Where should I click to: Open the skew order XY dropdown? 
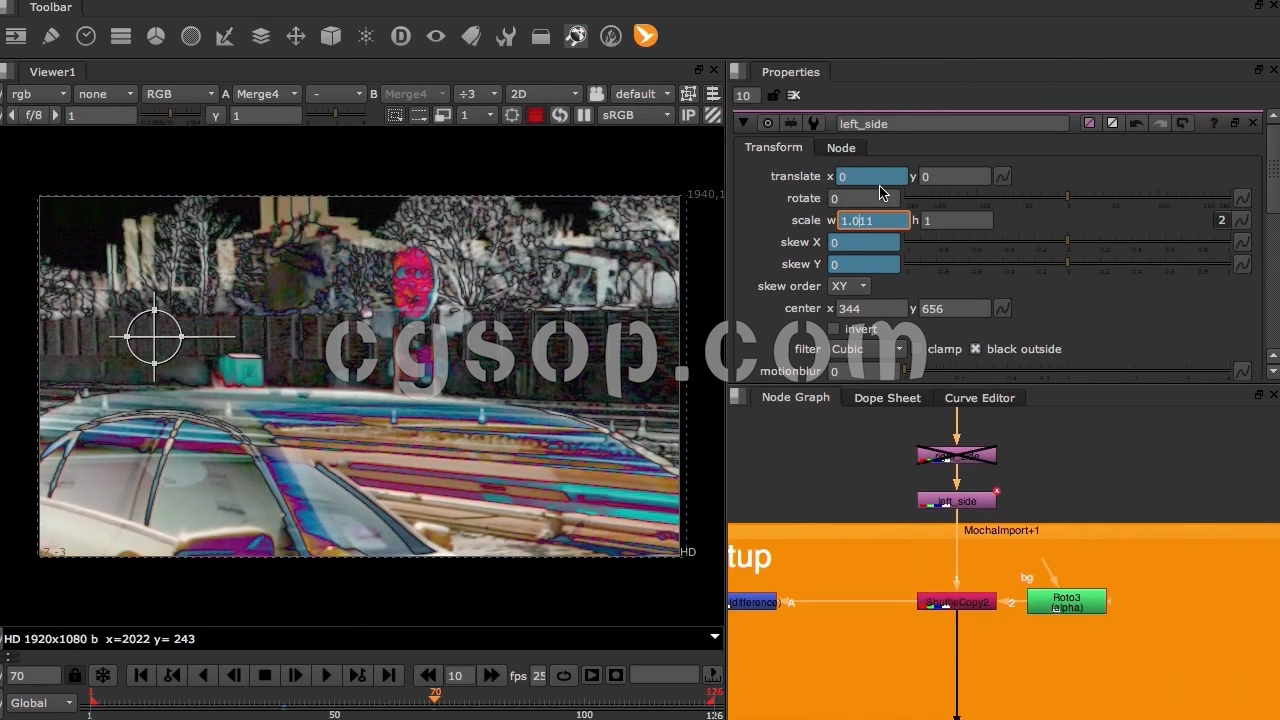[849, 286]
